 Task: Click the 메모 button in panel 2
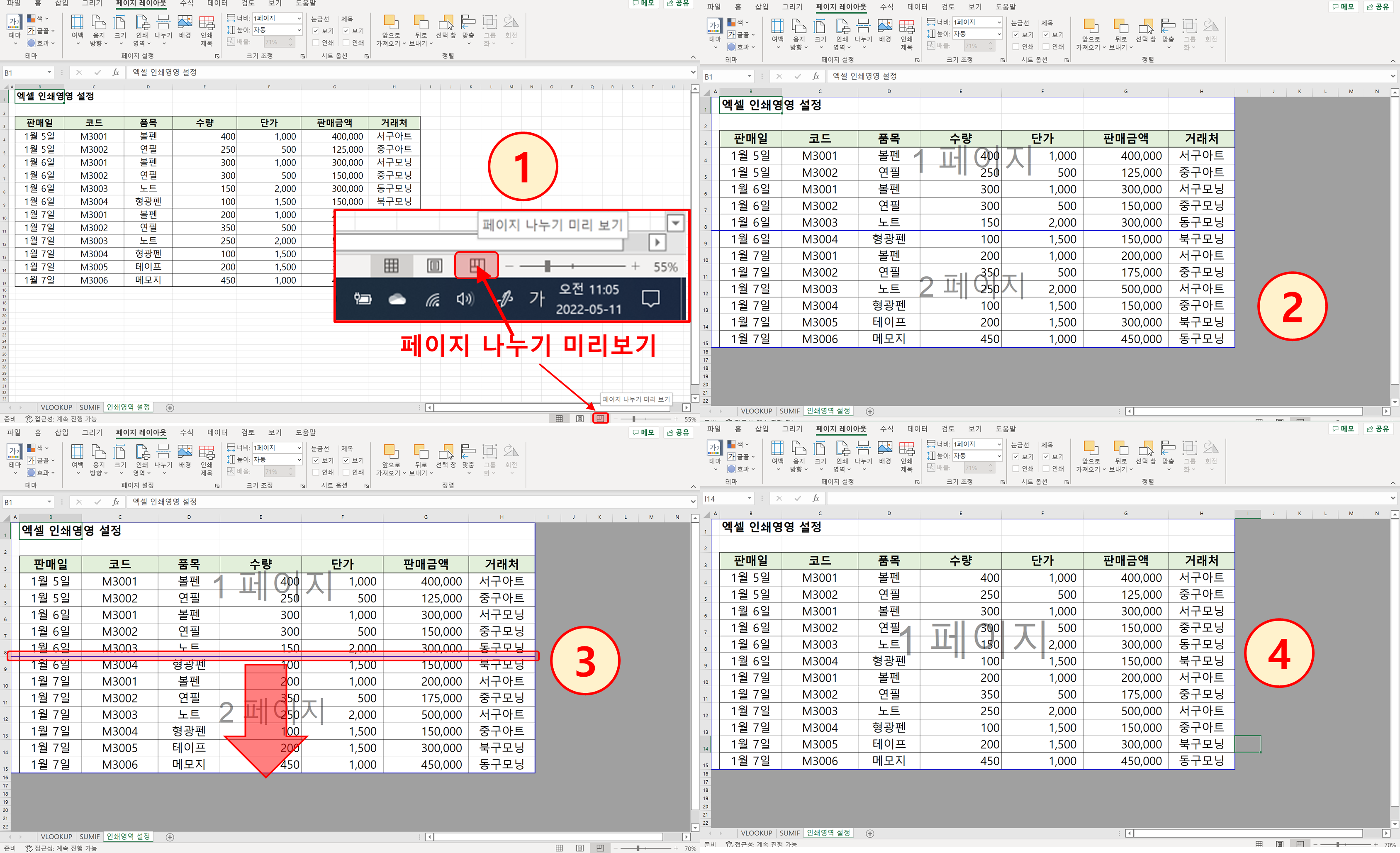pos(1343,7)
